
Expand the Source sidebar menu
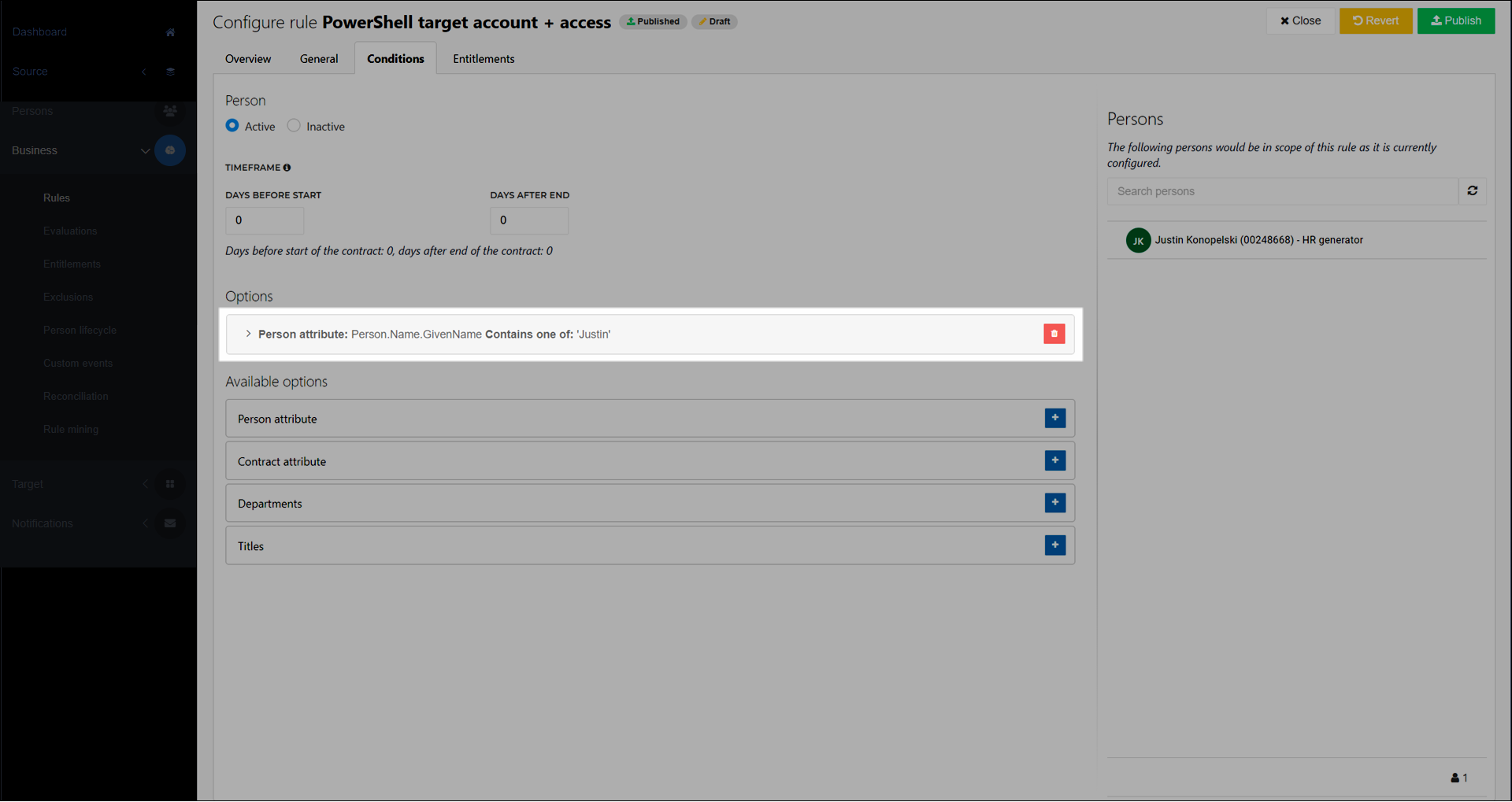coord(144,72)
